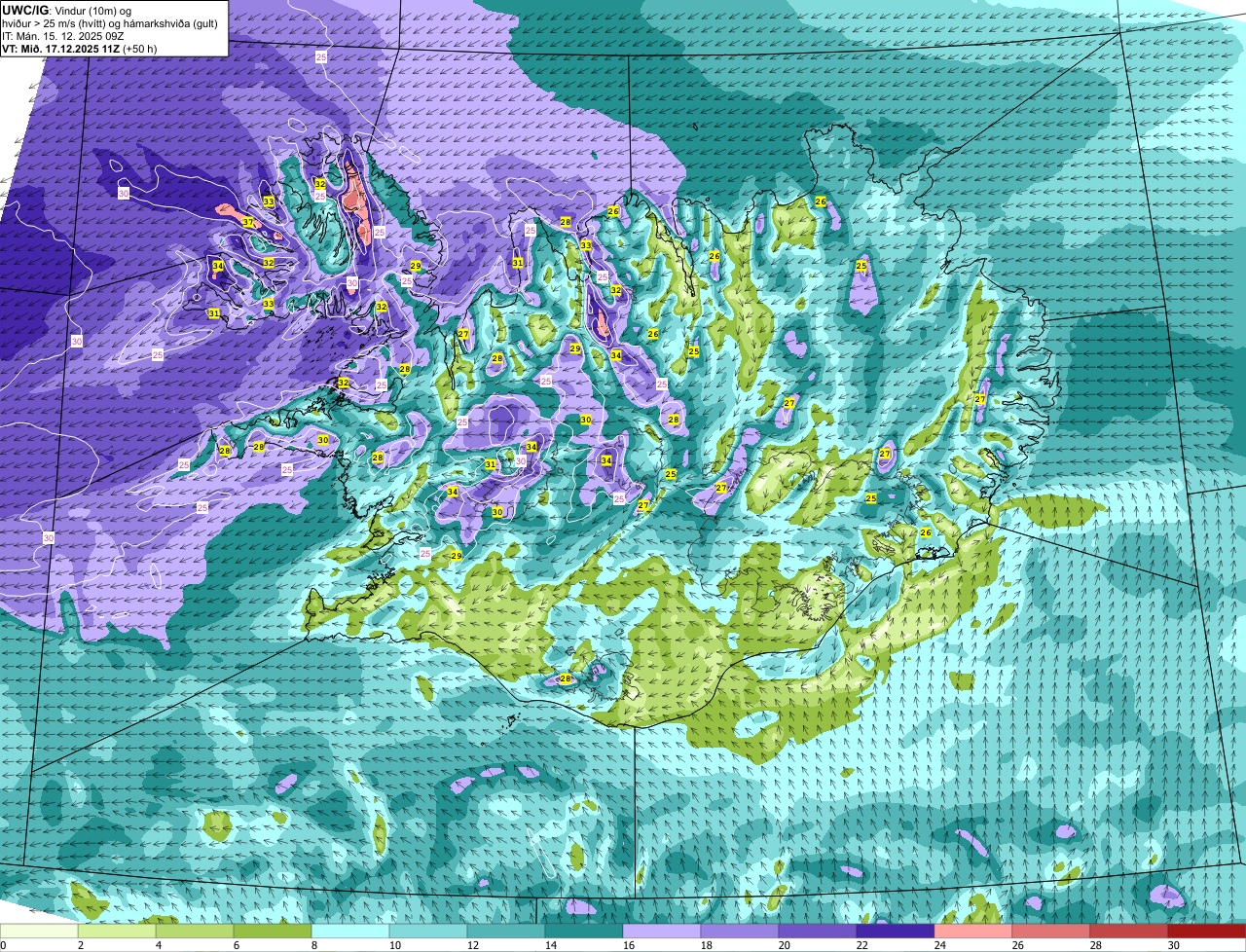This screenshot has width=1246, height=952.
Task: Click the palest yellow swatch between 0 and 2
Action: tap(39, 931)
